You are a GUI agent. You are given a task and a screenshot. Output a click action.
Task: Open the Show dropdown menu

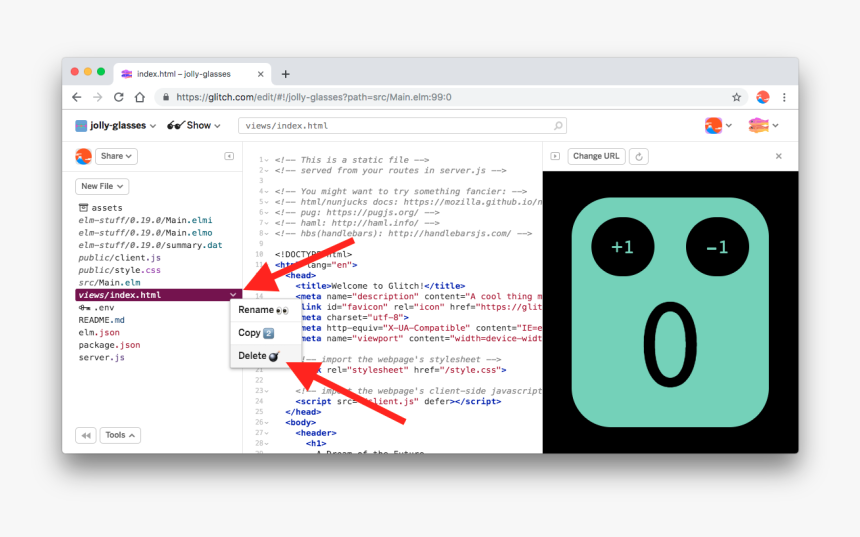194,126
